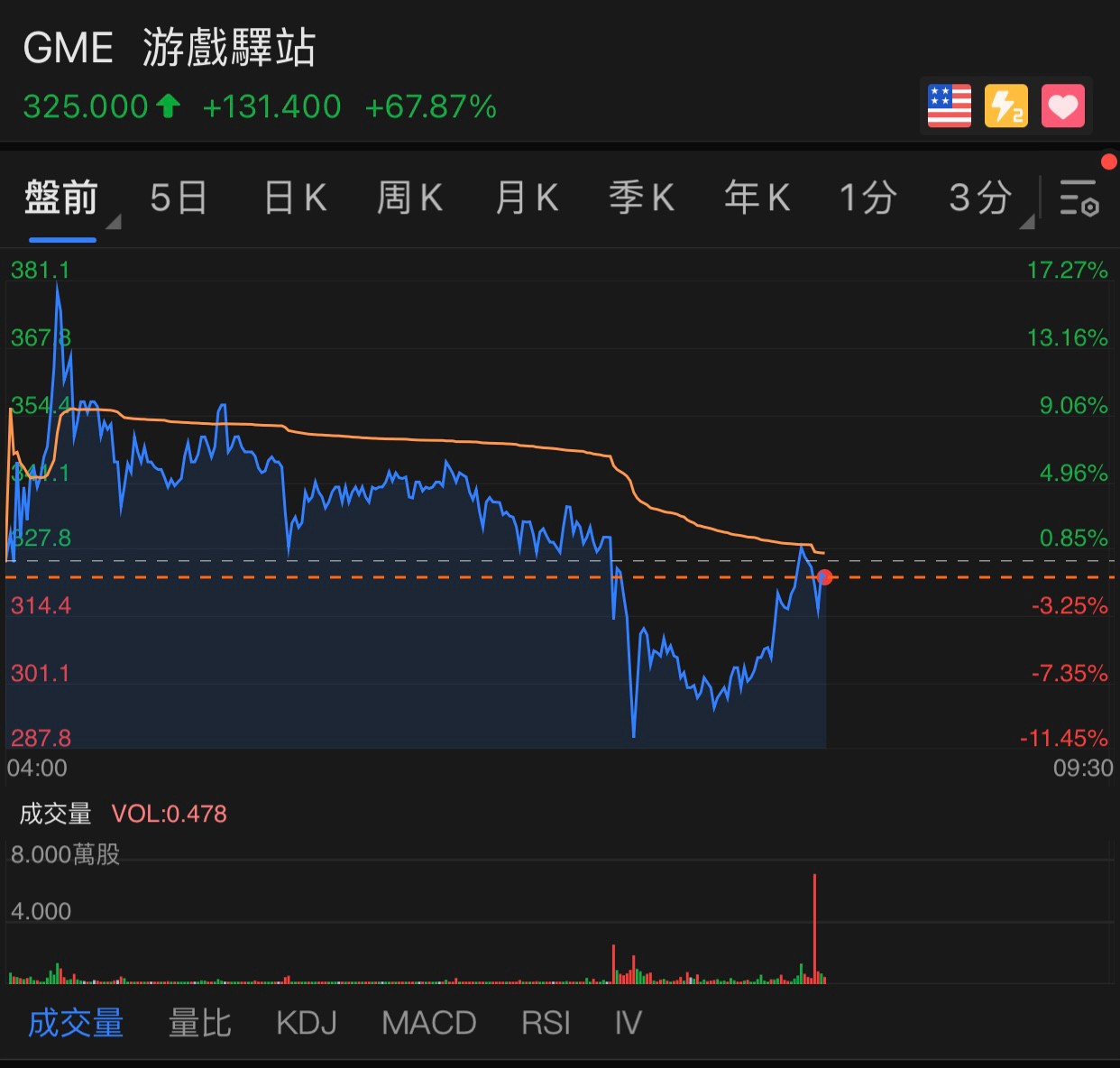Image resolution: width=1120 pixels, height=1068 pixels.
Task: Tap the 13.16% percent axis label
Action: click(x=1068, y=337)
